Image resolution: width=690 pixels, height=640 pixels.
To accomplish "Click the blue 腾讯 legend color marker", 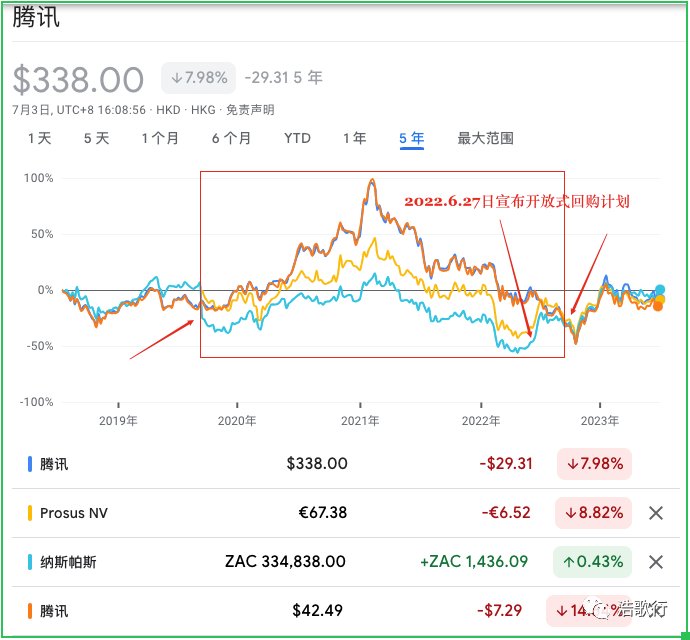I will point(30,464).
